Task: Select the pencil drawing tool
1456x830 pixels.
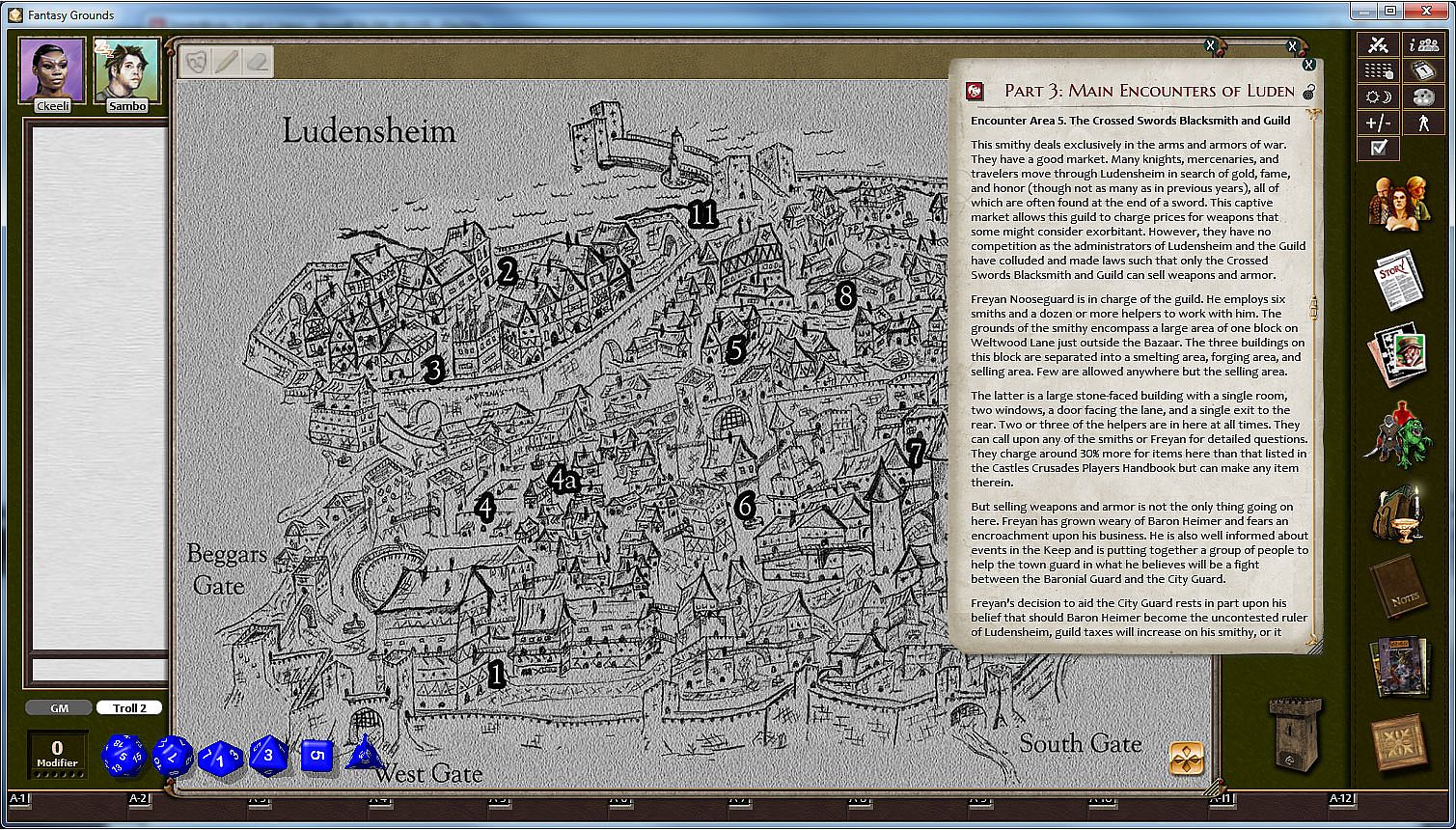Action: 226,61
